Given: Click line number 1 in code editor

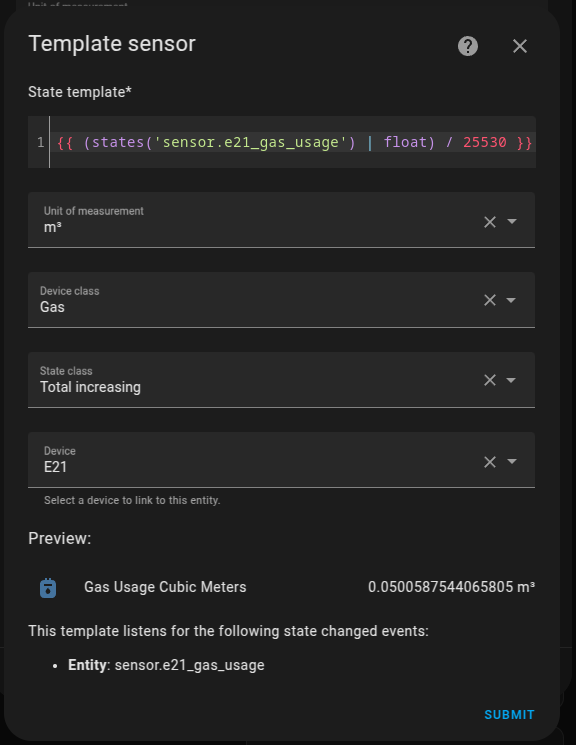Looking at the screenshot, I should (x=40, y=142).
